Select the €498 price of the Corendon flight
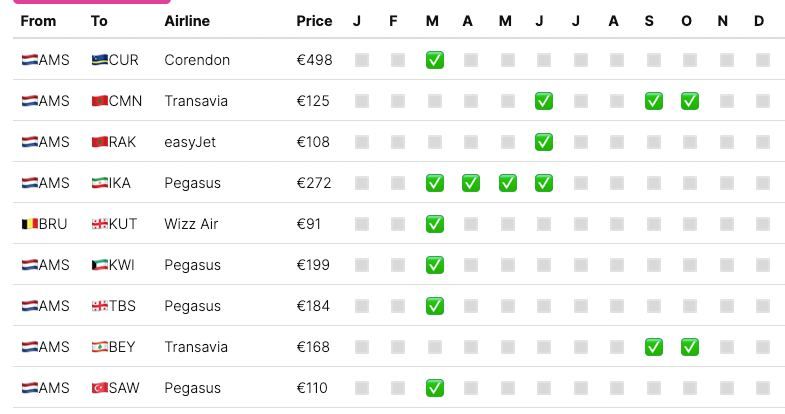The width and height of the screenshot is (785, 414). [x=314, y=60]
